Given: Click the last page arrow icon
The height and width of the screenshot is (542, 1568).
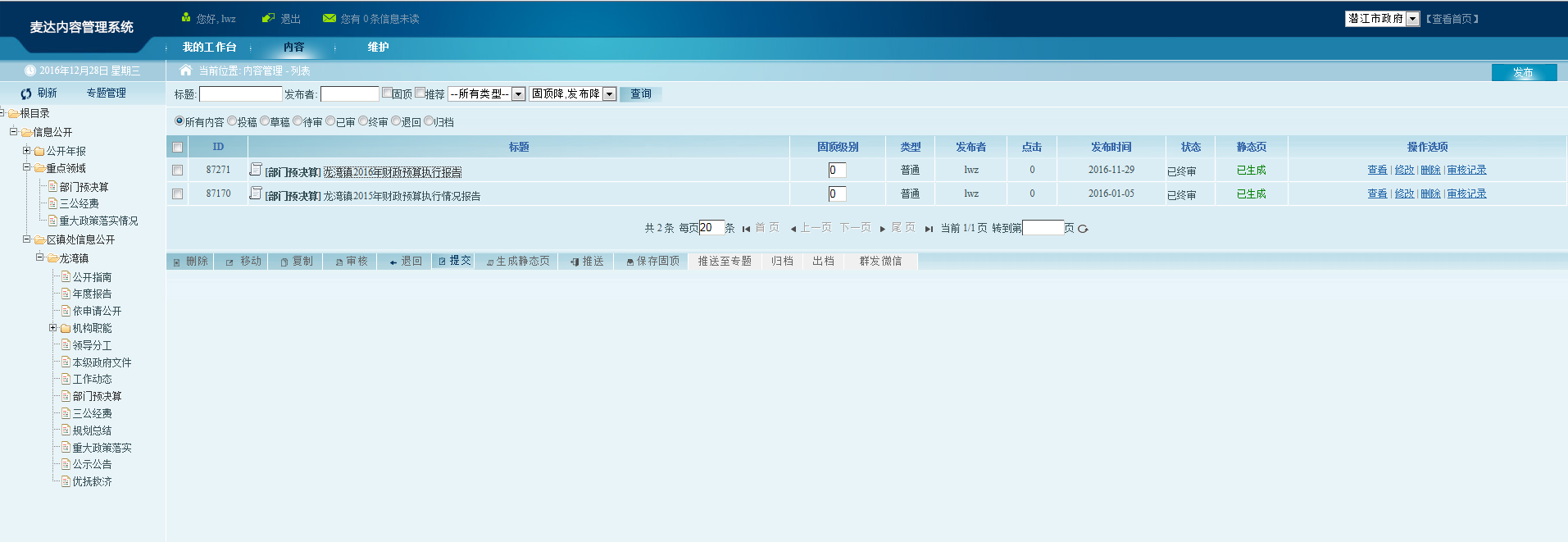Looking at the screenshot, I should point(929,229).
